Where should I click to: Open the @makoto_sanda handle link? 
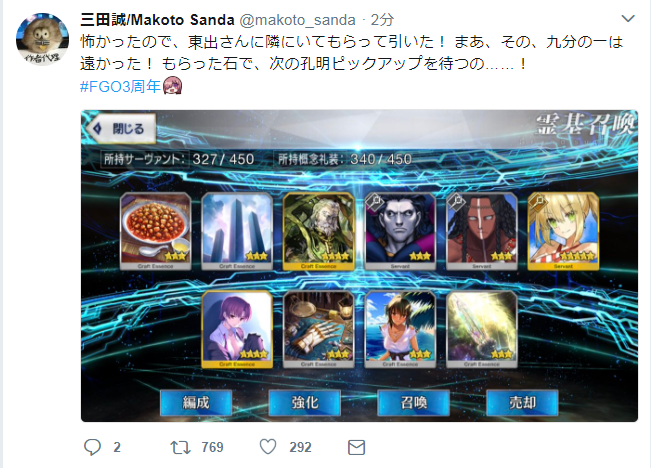297,20
